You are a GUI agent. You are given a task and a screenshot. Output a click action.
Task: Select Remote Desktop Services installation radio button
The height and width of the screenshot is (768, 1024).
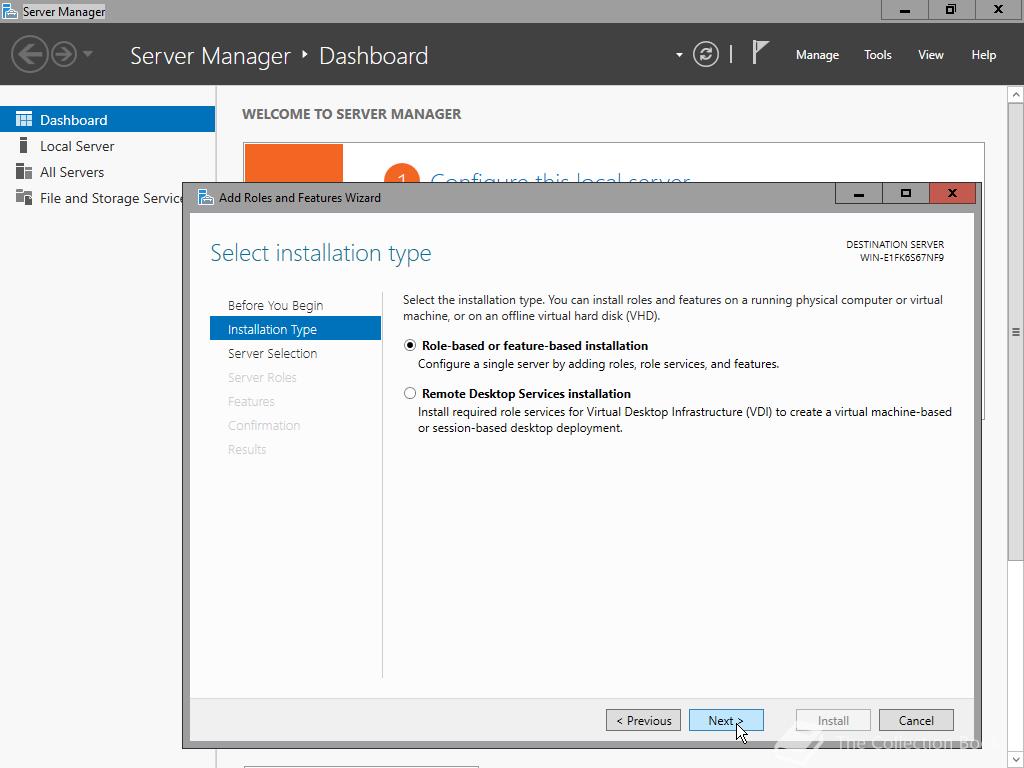pos(409,393)
